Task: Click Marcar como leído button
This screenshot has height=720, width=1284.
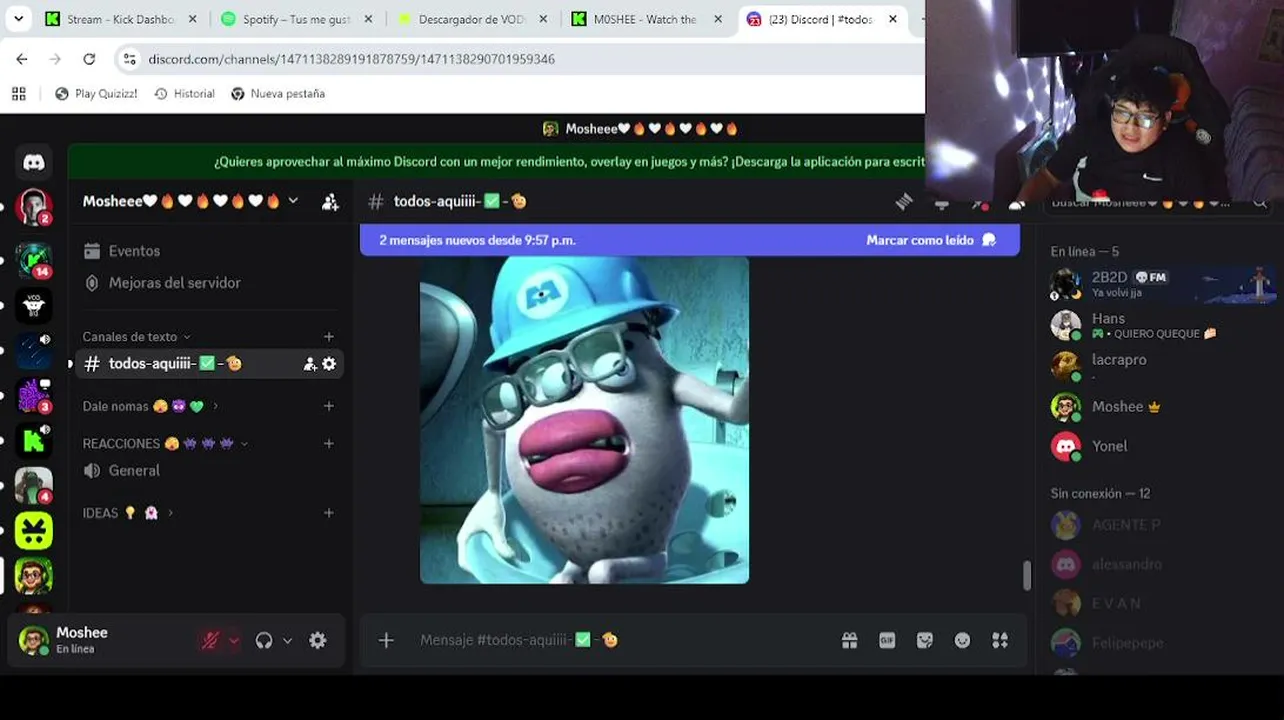Action: pyautogui.click(x=931, y=240)
